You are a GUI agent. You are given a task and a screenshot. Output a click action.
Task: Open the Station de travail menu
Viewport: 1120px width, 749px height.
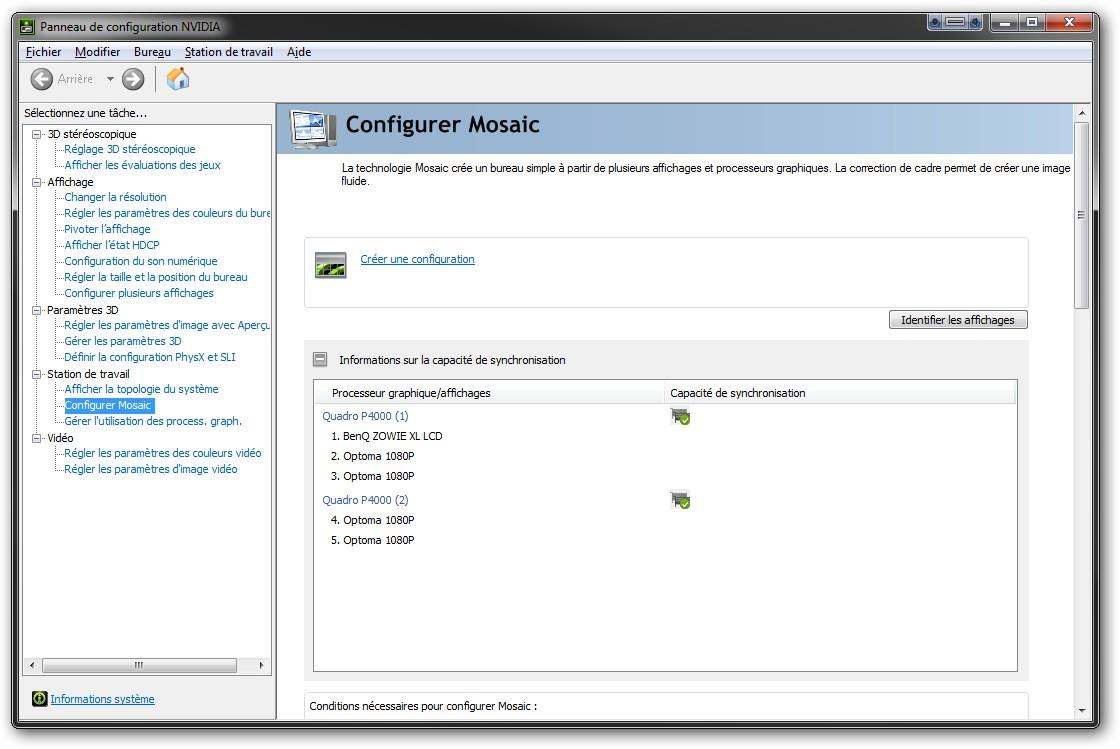coord(228,52)
